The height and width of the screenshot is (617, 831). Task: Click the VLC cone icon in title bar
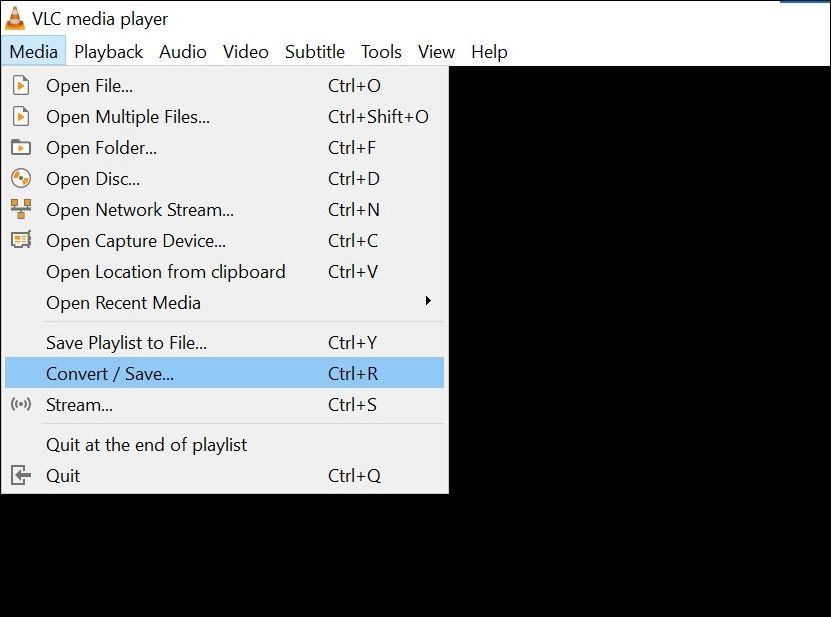point(15,19)
